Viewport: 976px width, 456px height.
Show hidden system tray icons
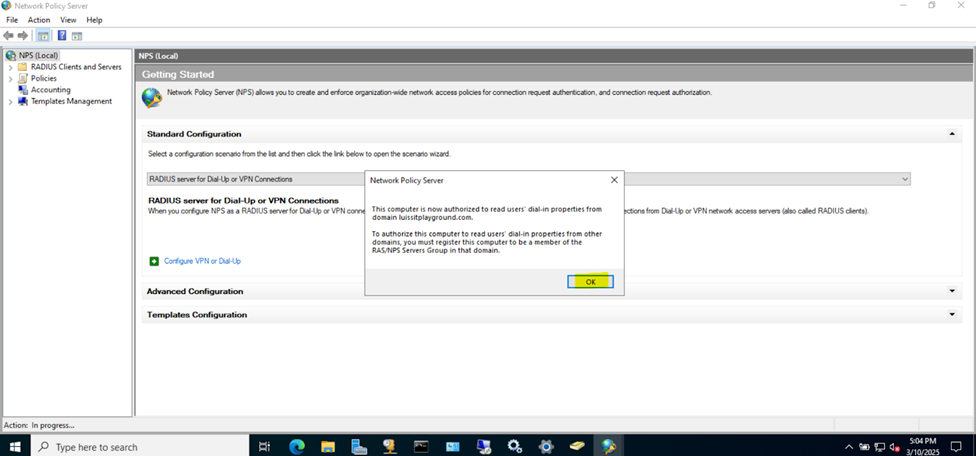(x=849, y=447)
